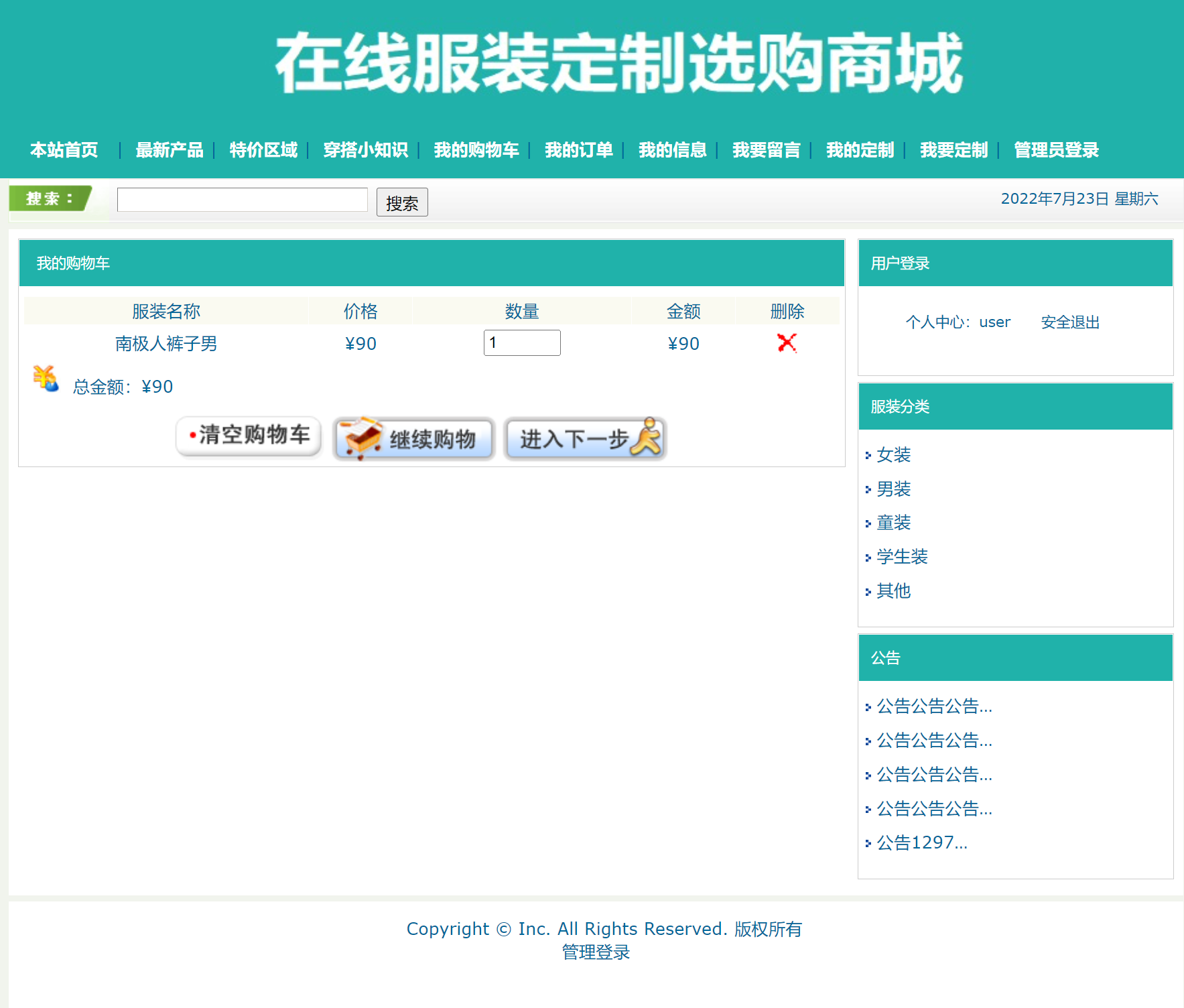The width and height of the screenshot is (1184, 1008).
Task: Click the yuan coin icon beside 总金额
Action: click(44, 379)
